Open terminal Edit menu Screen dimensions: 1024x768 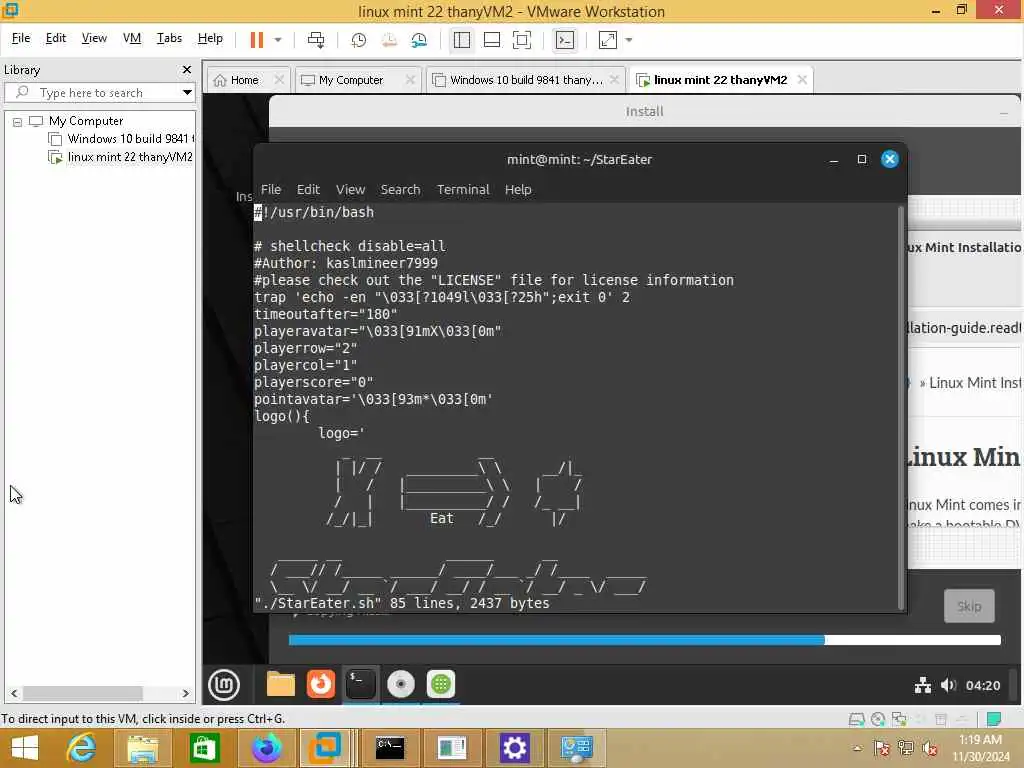pos(308,189)
